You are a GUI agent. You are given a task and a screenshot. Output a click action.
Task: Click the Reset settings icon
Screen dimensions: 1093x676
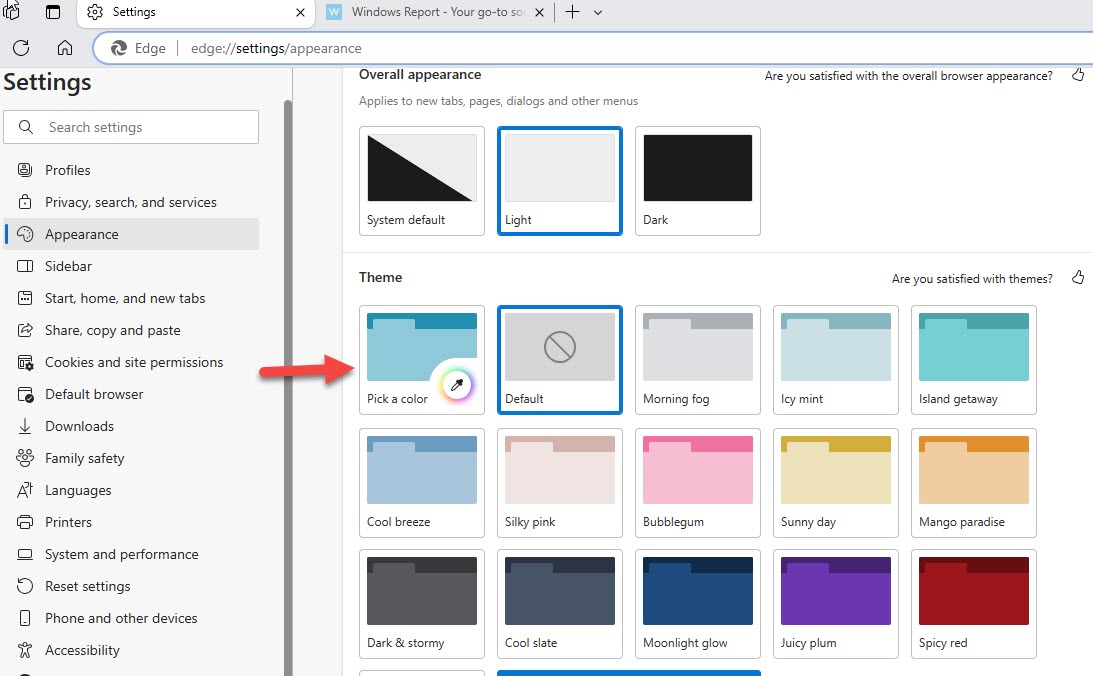coord(25,586)
